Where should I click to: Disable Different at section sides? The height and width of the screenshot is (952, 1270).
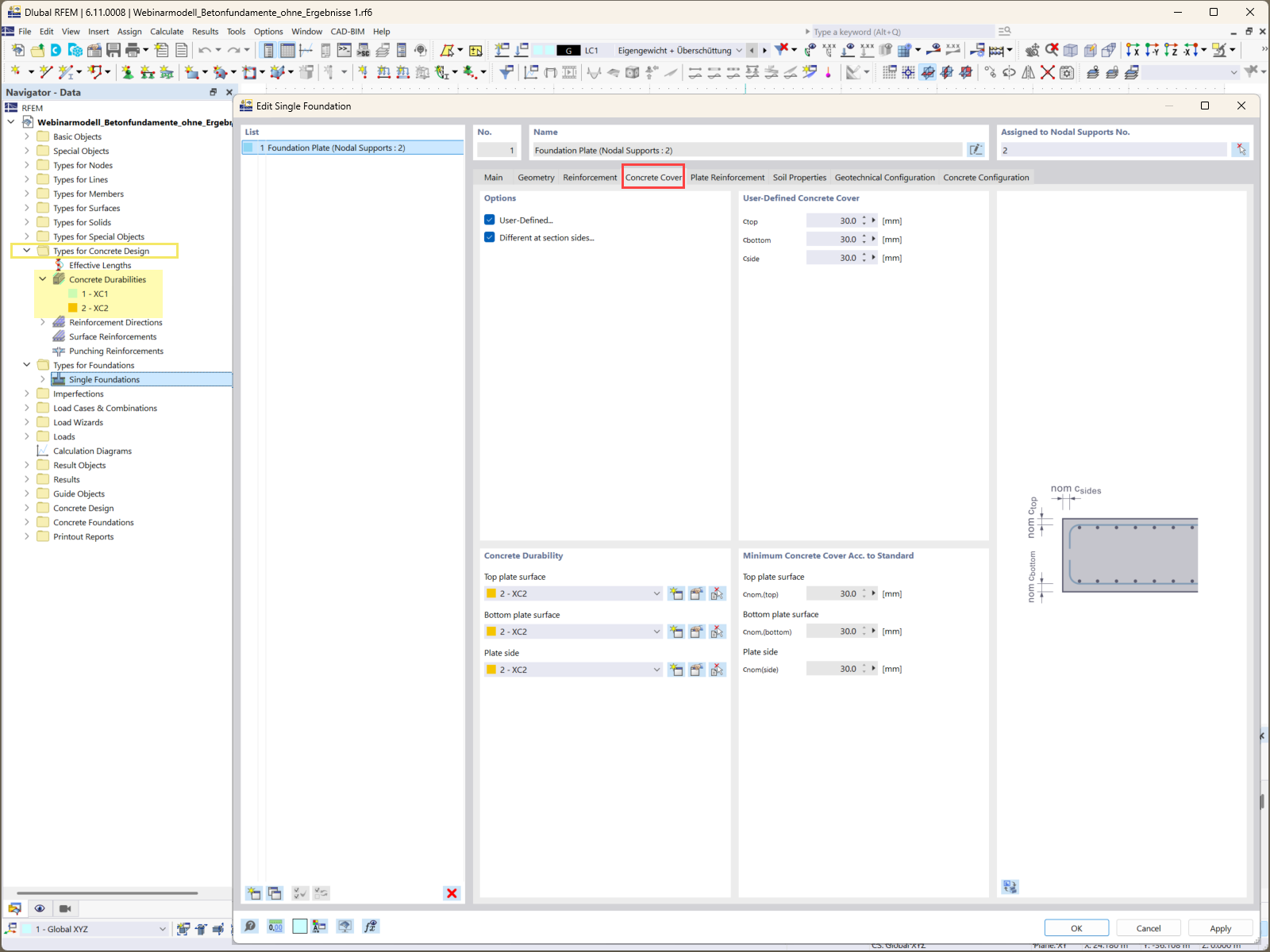(x=490, y=237)
